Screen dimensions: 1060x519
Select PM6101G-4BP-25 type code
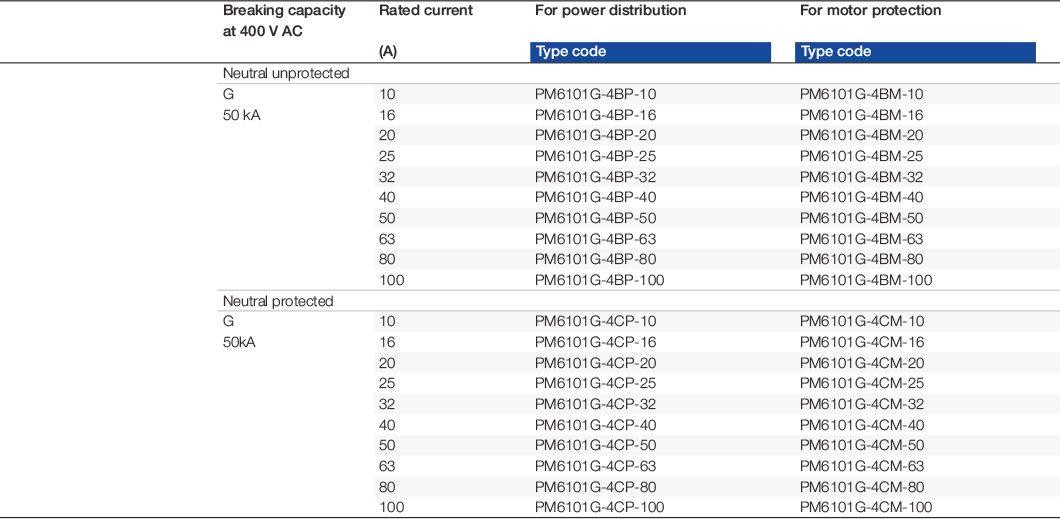click(x=595, y=156)
